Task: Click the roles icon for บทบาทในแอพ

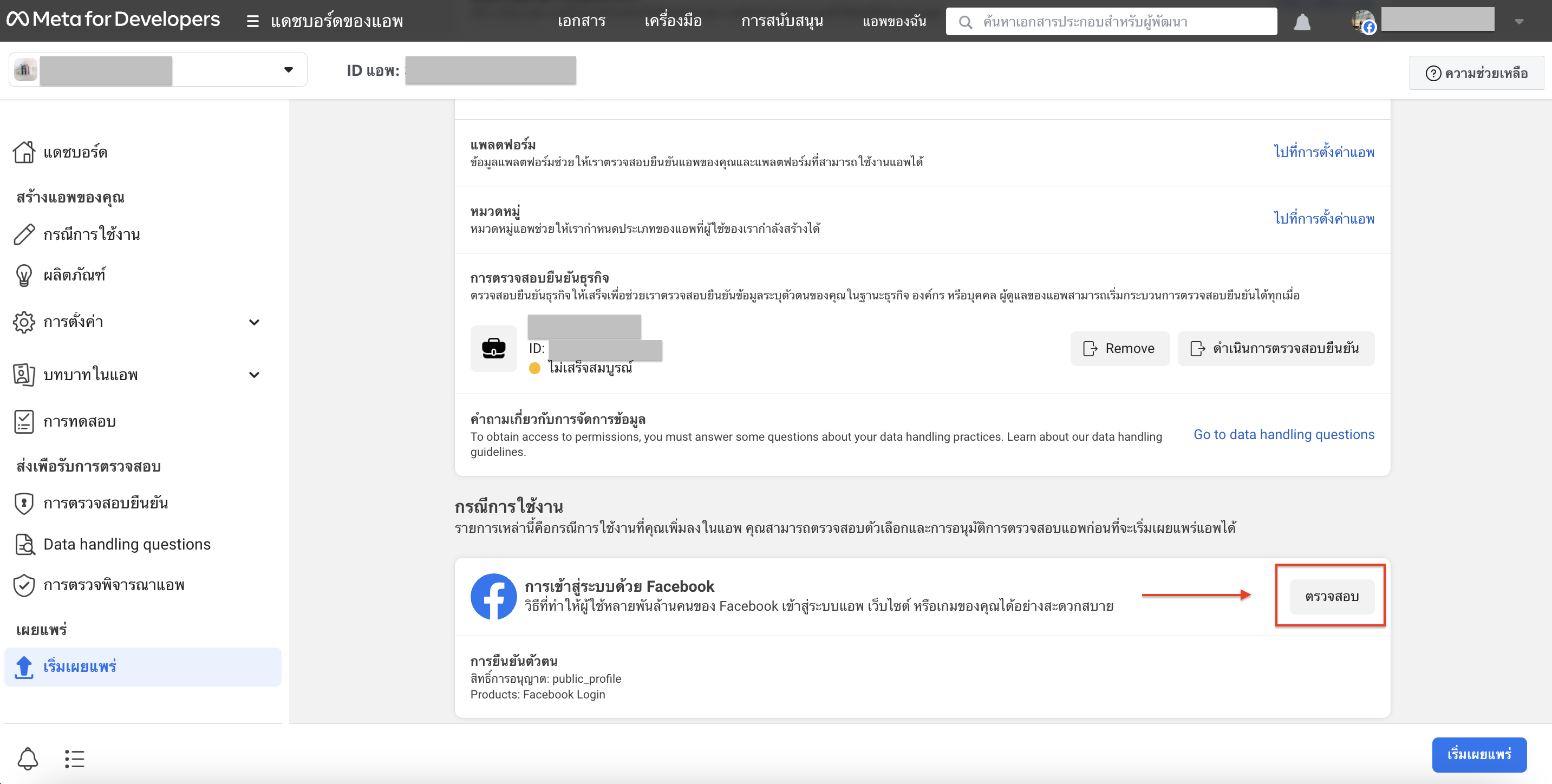Action: coord(24,374)
